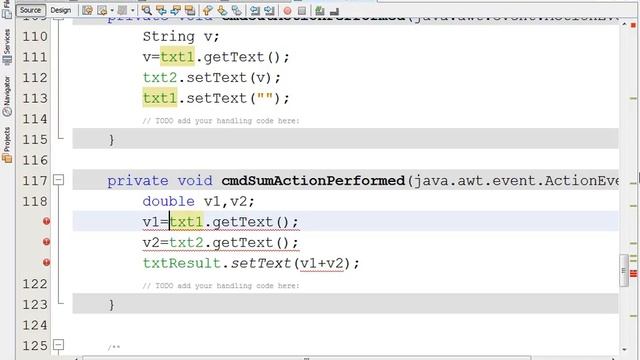Click the TODO comment on line 122

tap(221, 286)
